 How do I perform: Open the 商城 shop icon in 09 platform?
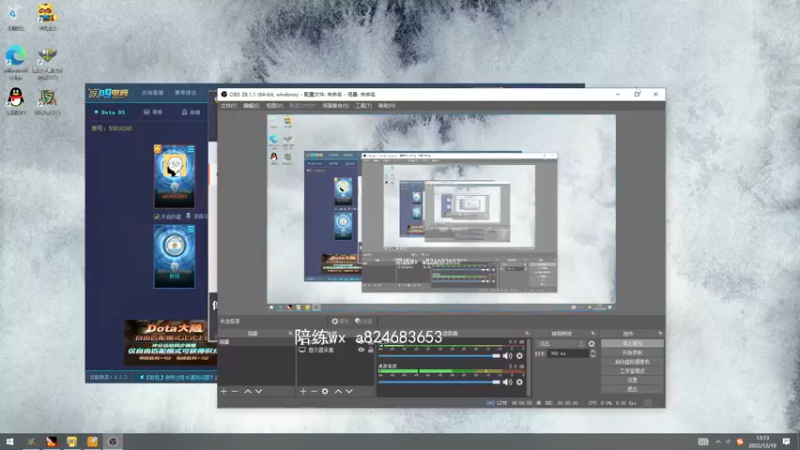coord(153,112)
